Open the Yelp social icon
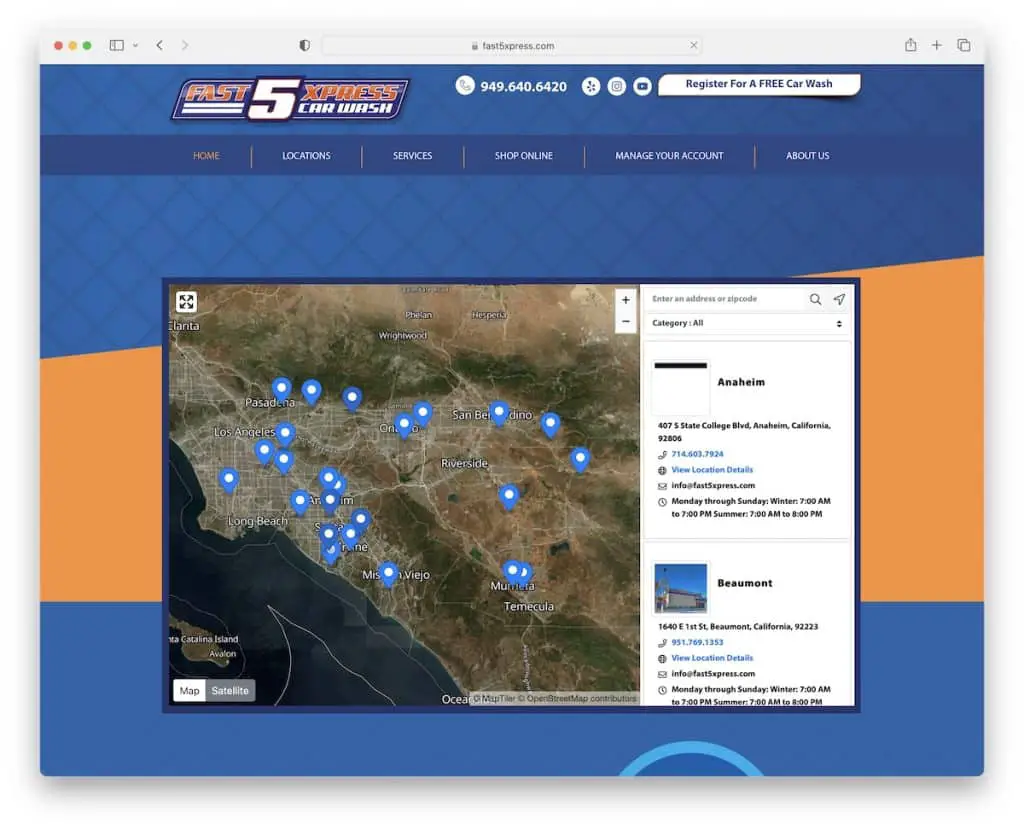Screen dimensions: 1024x829 coord(590,86)
